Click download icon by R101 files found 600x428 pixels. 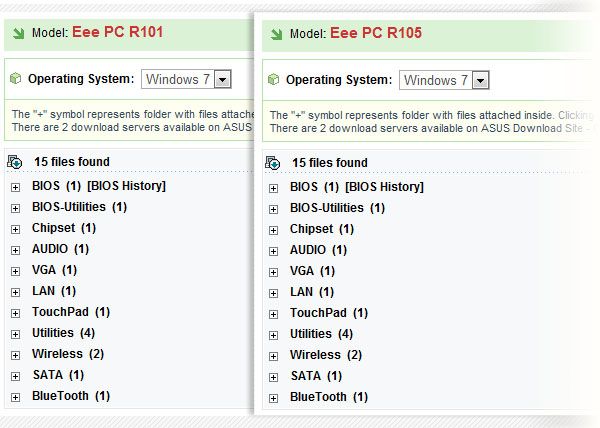(15, 162)
